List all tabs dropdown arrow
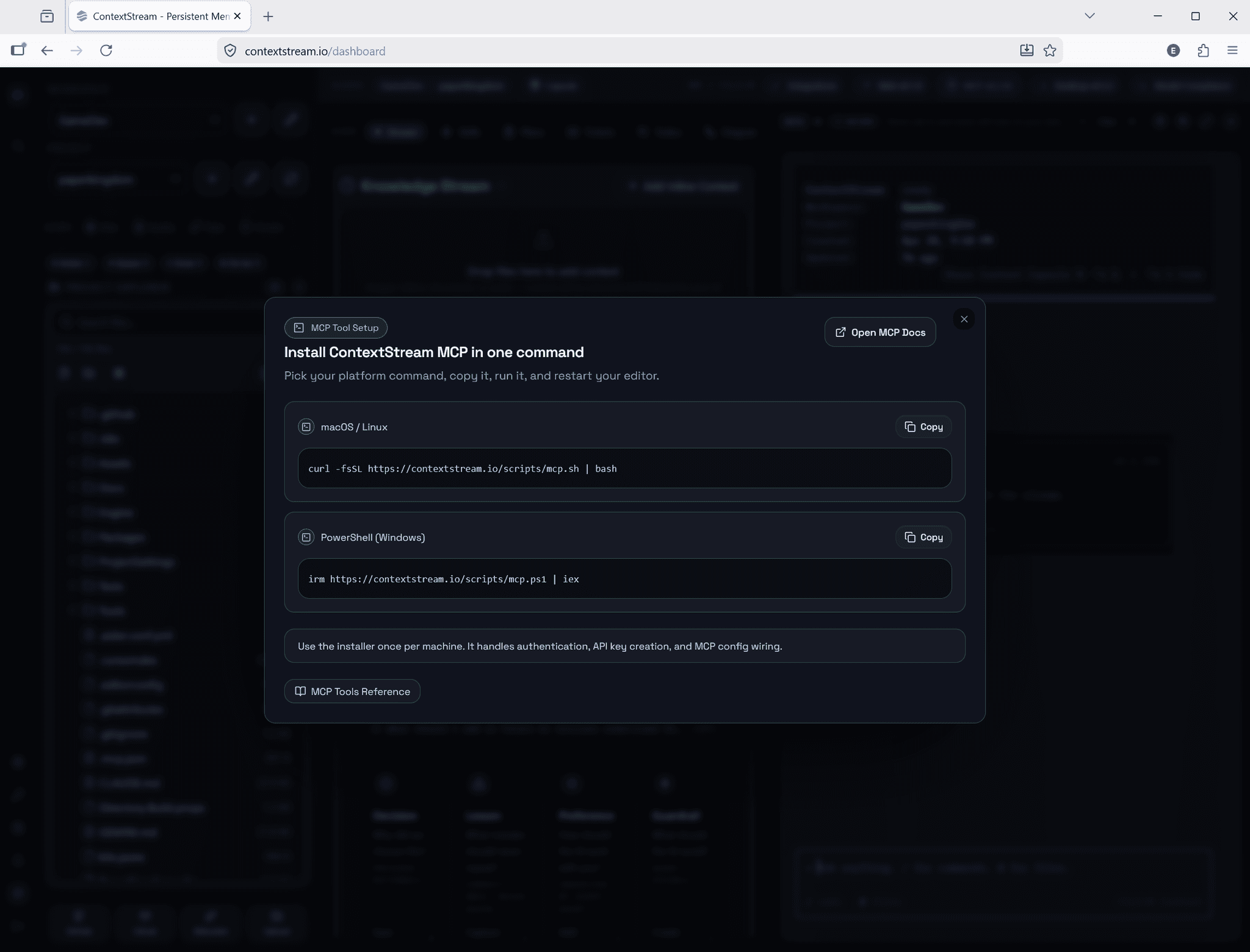 (x=1089, y=16)
